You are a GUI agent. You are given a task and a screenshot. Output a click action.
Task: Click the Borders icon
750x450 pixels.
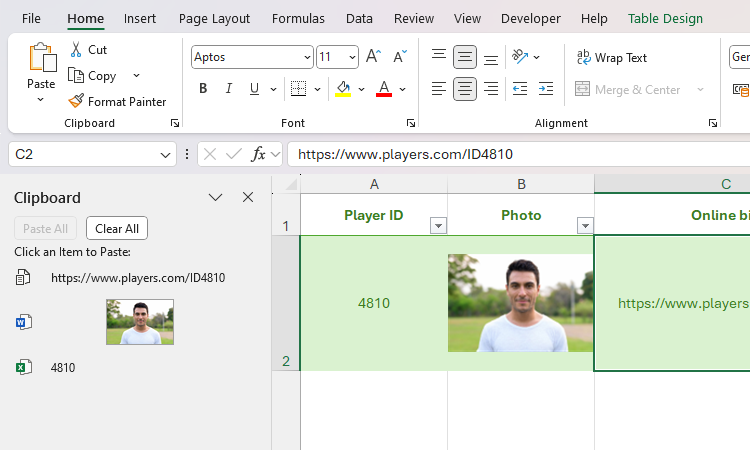(x=298, y=89)
